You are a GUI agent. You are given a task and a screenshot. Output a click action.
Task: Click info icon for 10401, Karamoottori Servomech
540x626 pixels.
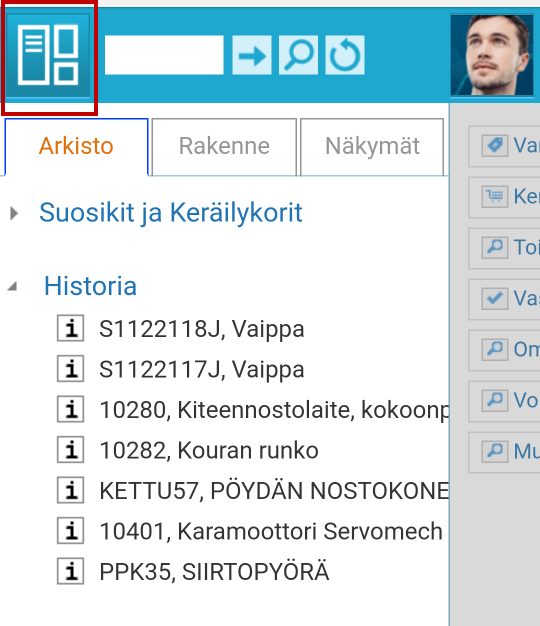71,531
